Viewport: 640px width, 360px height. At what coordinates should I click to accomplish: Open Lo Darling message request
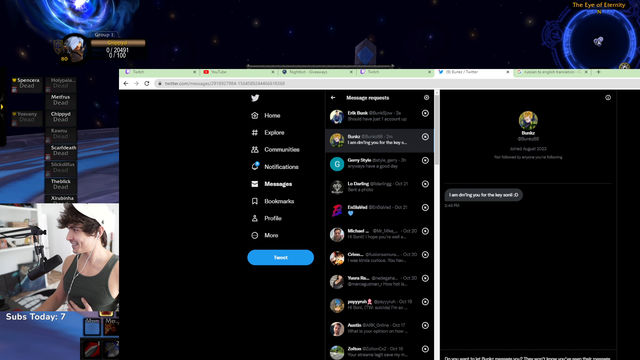coord(380,187)
